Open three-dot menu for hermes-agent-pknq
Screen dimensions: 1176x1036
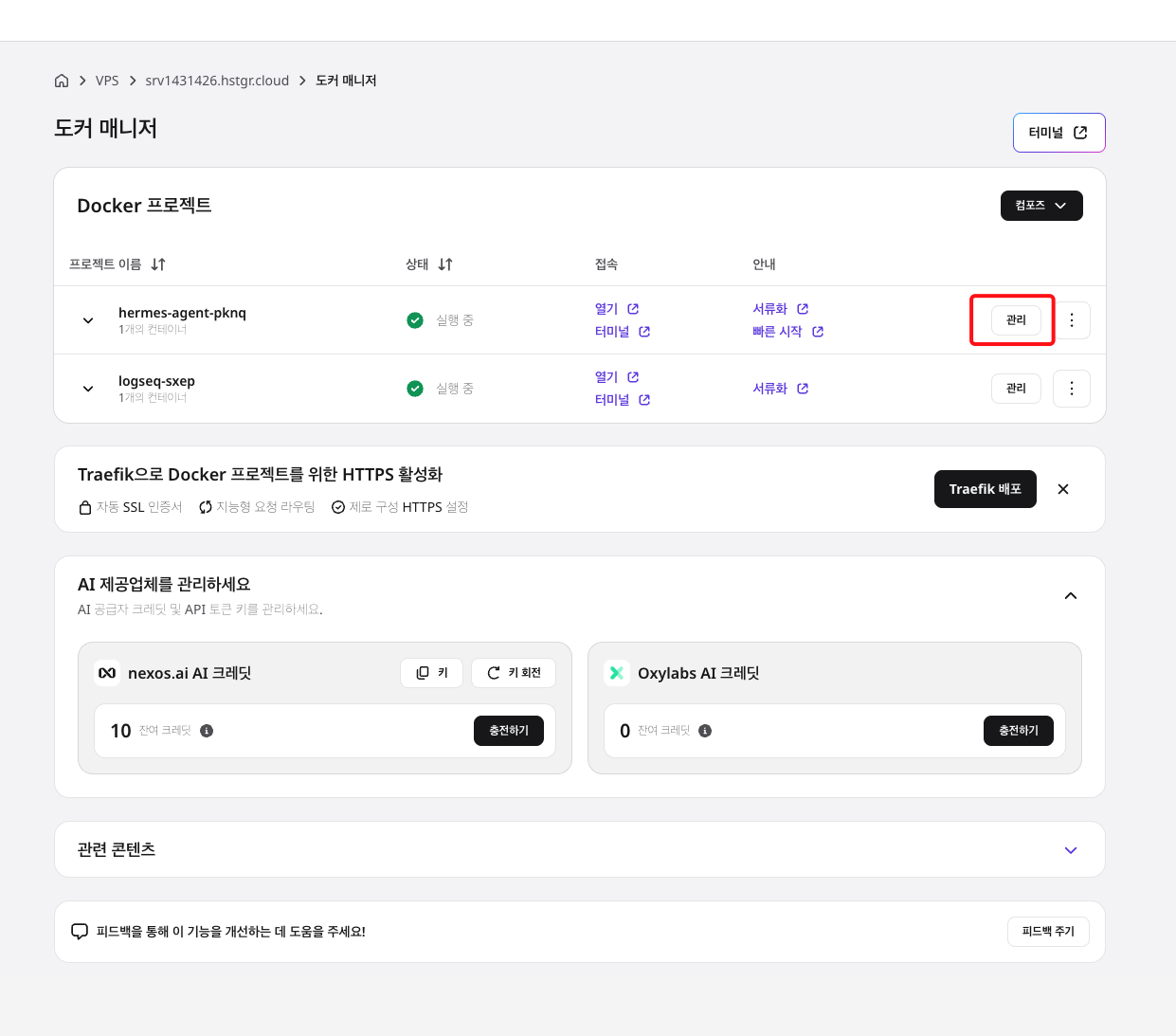pos(1072,320)
